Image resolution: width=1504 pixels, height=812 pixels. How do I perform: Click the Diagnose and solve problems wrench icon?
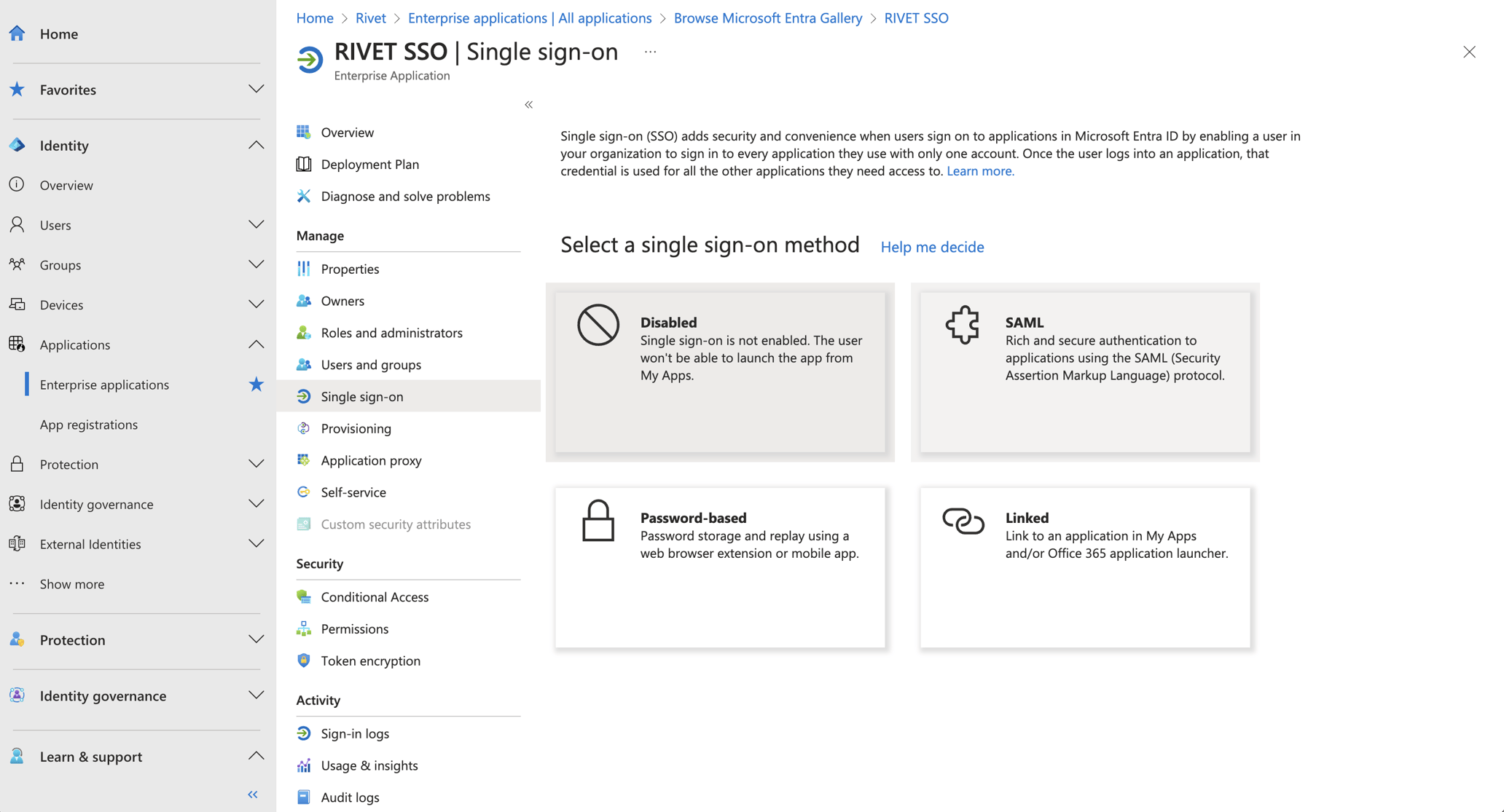tap(304, 196)
